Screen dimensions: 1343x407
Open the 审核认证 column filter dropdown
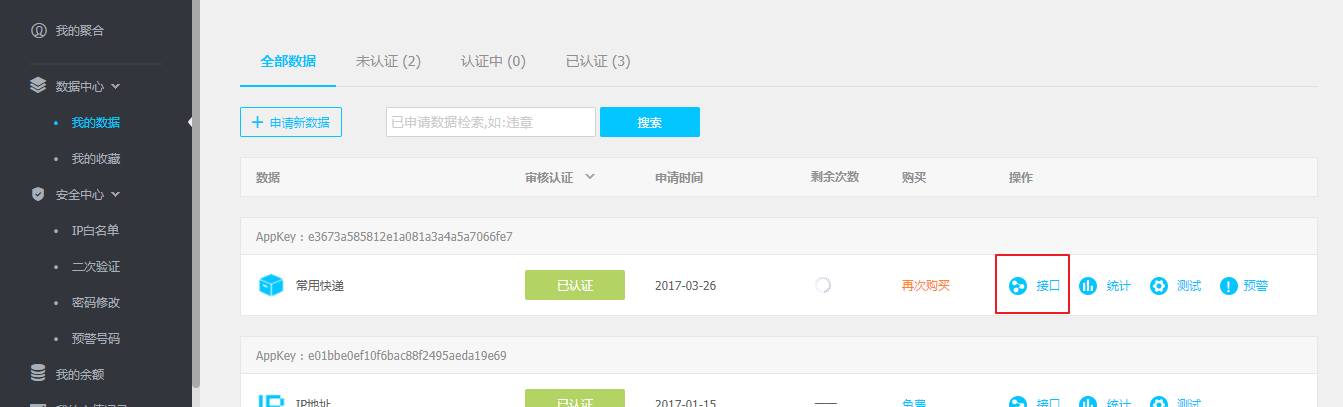(589, 177)
